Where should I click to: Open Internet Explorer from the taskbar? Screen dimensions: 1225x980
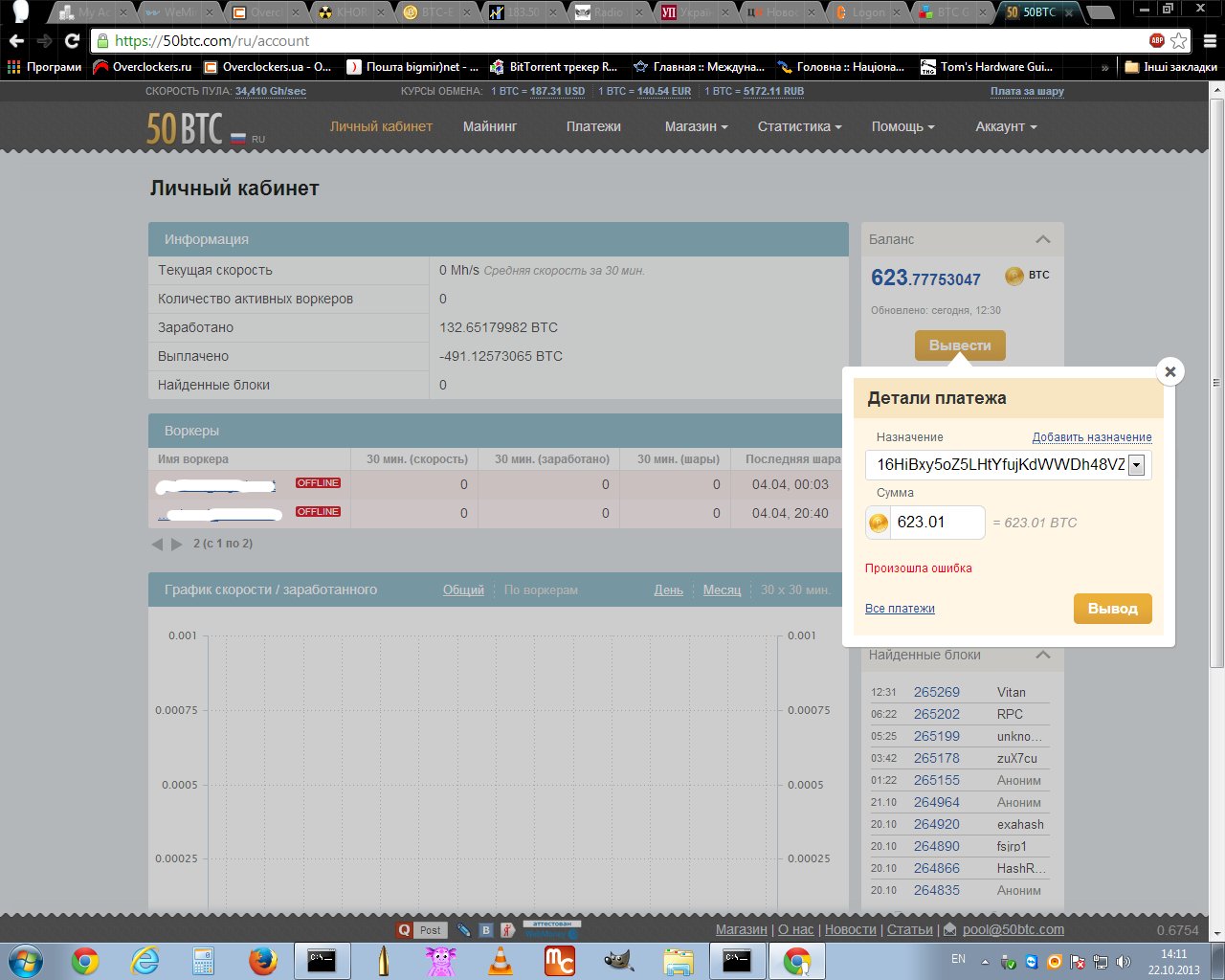145,960
